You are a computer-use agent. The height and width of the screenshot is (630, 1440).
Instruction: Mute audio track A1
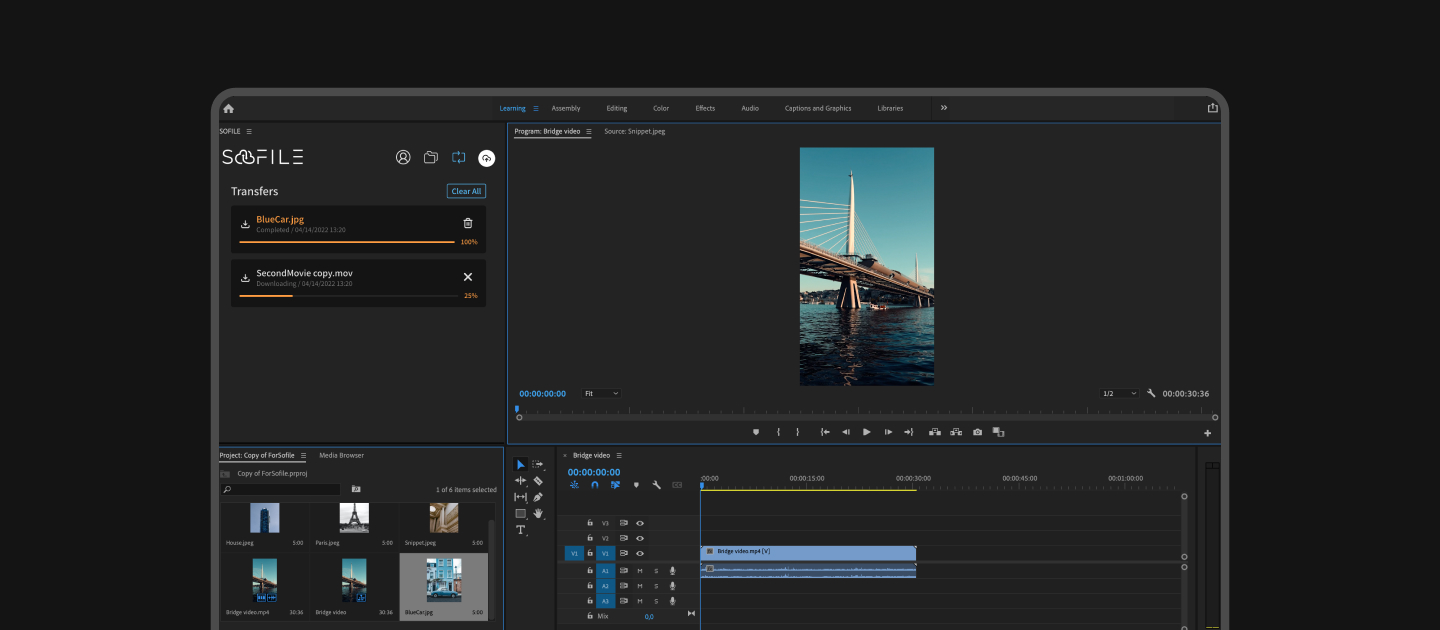point(640,570)
